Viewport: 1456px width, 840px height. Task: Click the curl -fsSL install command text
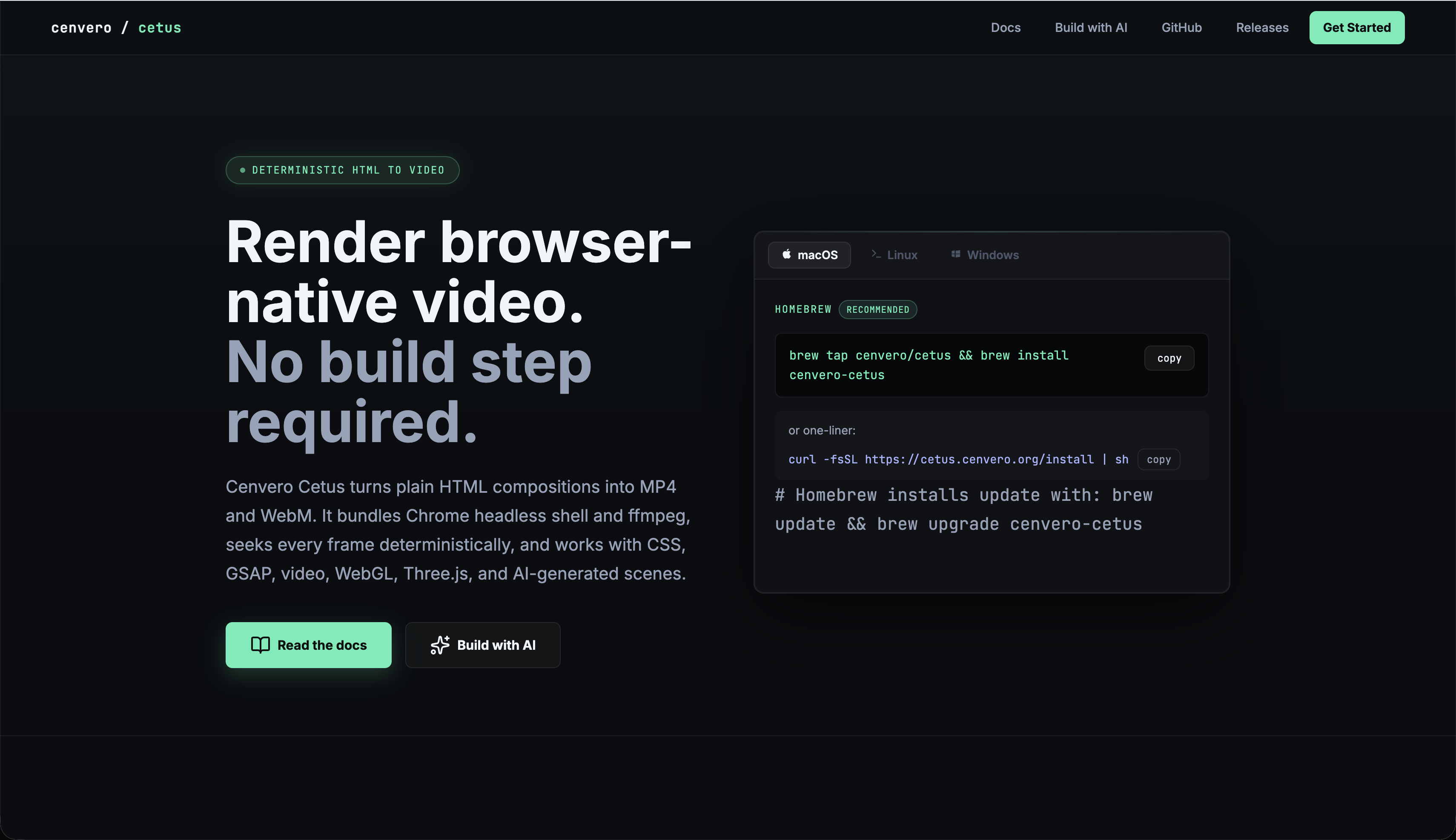[958, 460]
